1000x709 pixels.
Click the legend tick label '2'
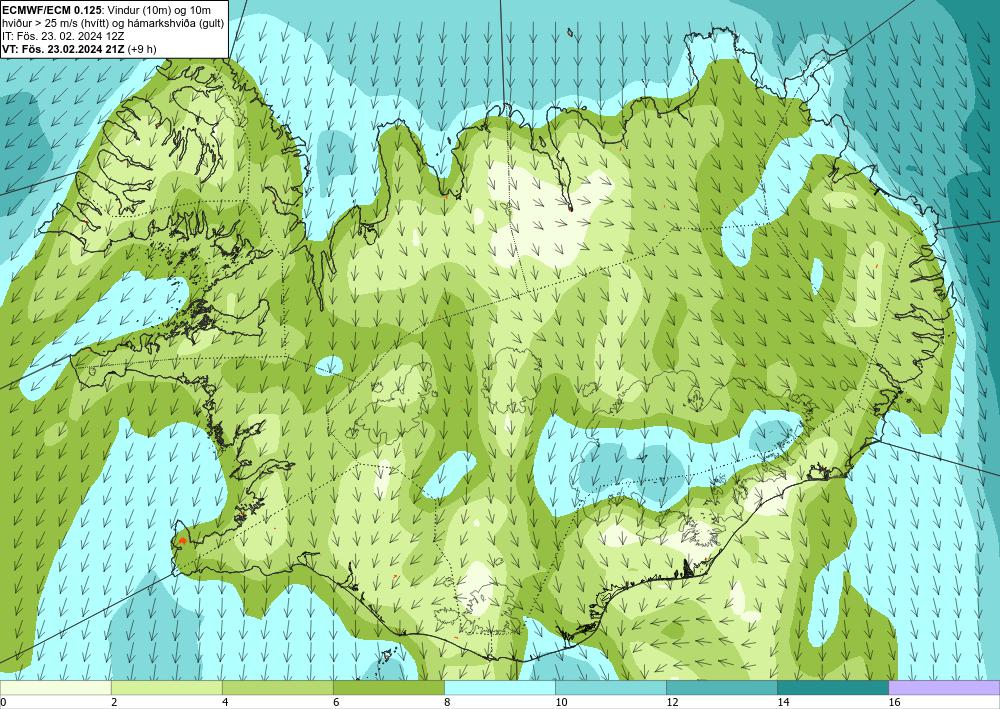pyautogui.click(x=114, y=702)
